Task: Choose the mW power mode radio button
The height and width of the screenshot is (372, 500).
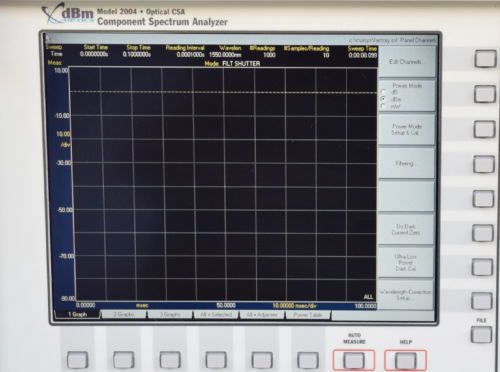Action: (x=383, y=106)
